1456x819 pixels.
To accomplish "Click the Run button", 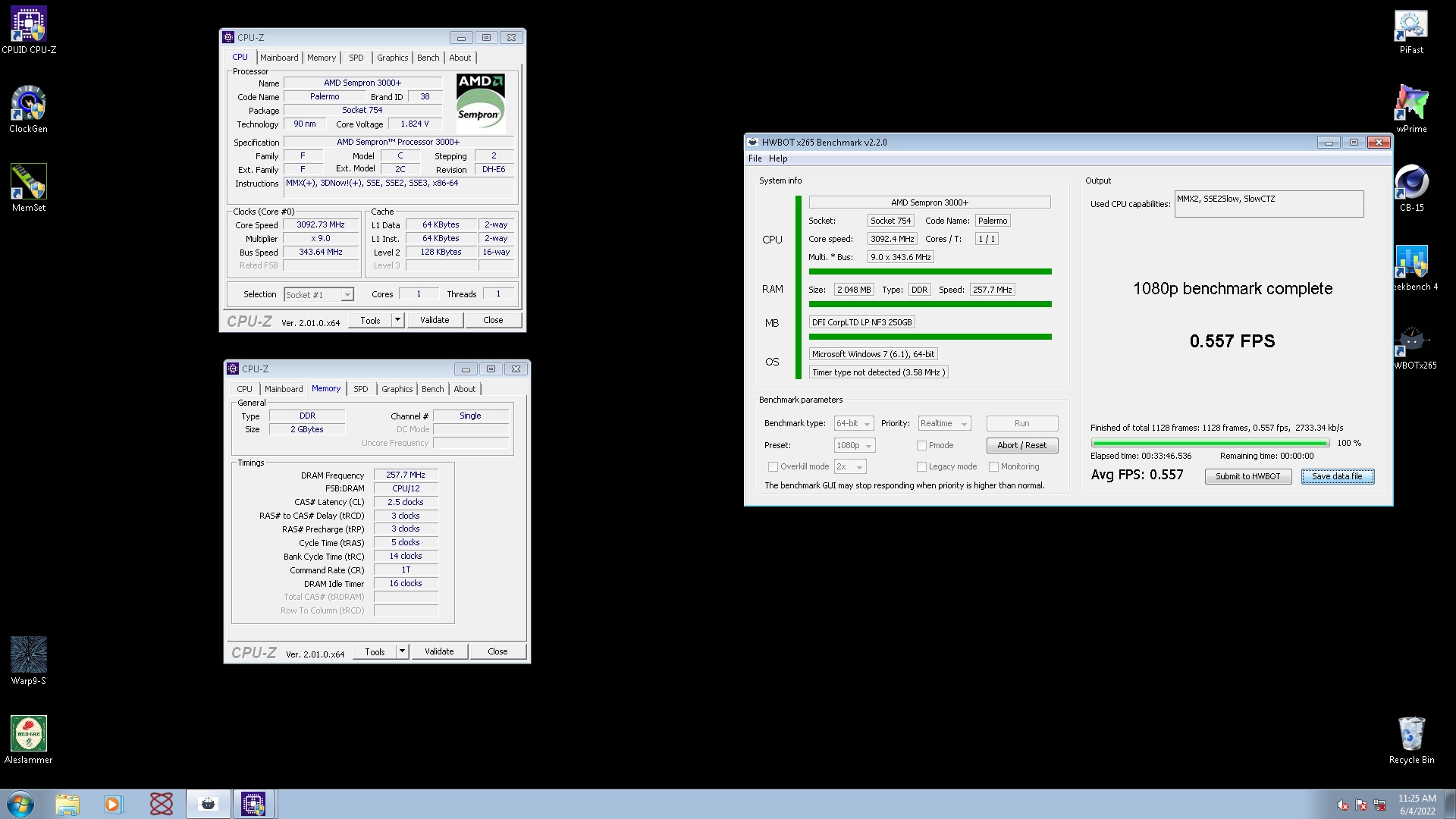I will click(1022, 423).
